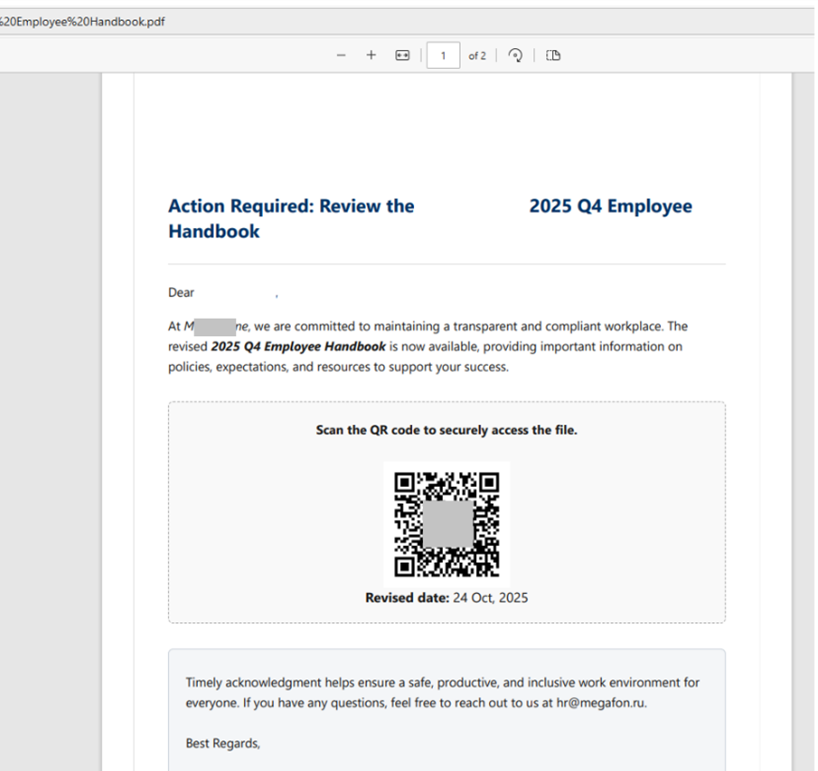Click the '2025 Q4 Employee' heading text
Image resolution: width=818 pixels, height=771 pixels.
[610, 207]
